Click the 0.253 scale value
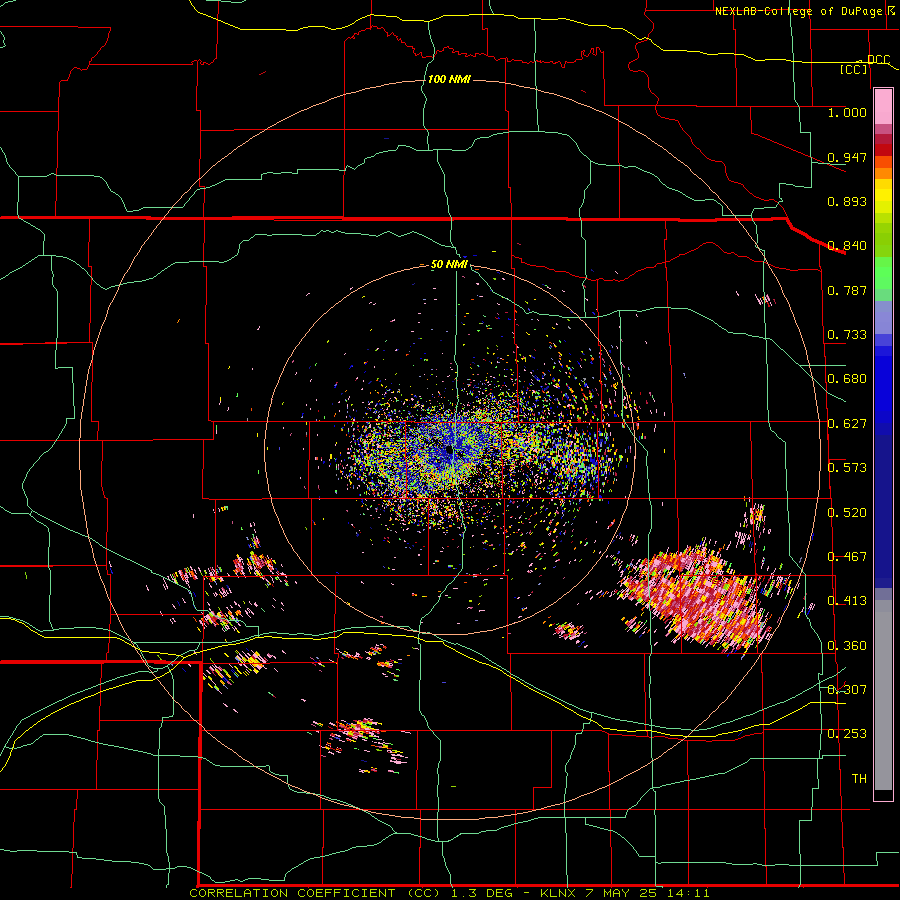This screenshot has width=900, height=900. point(847,734)
